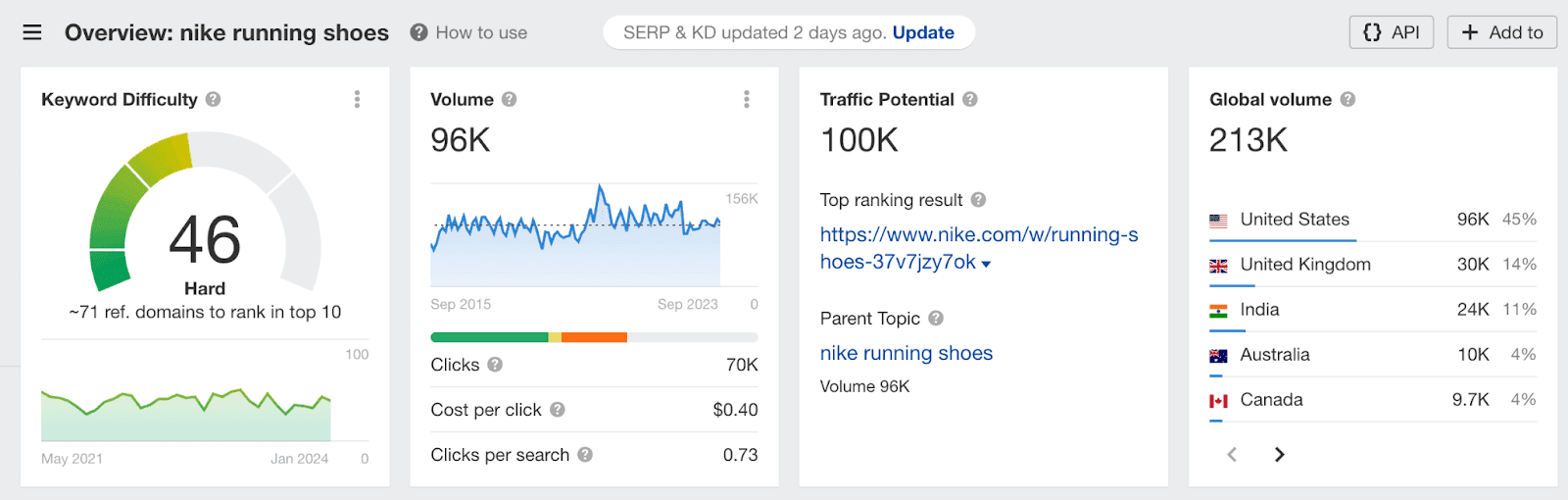Viewport: 1568px width, 500px height.
Task: Click the $0.40 cost per click value
Action: click(x=735, y=410)
